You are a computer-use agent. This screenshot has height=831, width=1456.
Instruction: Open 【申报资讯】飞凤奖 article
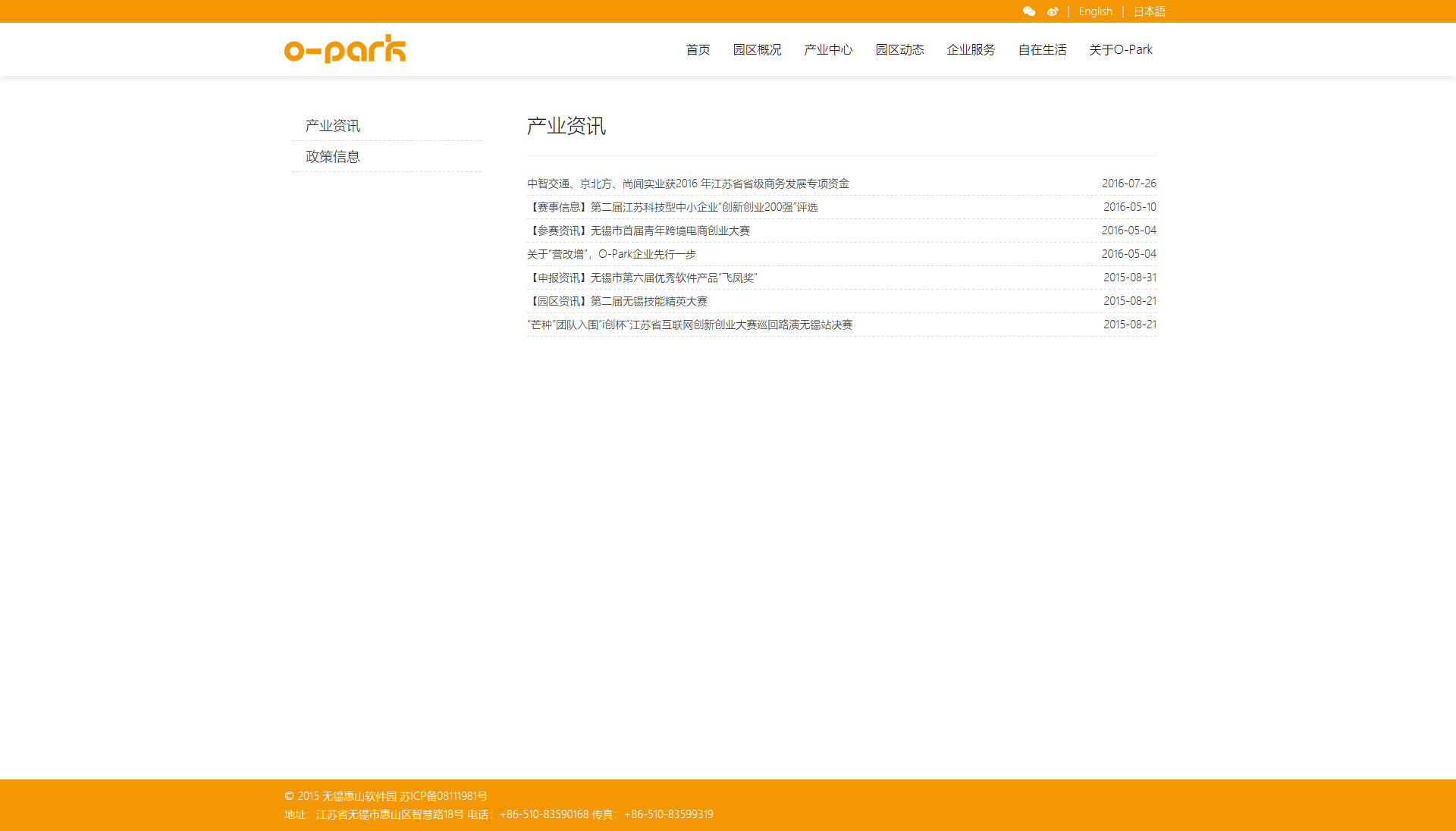click(642, 278)
